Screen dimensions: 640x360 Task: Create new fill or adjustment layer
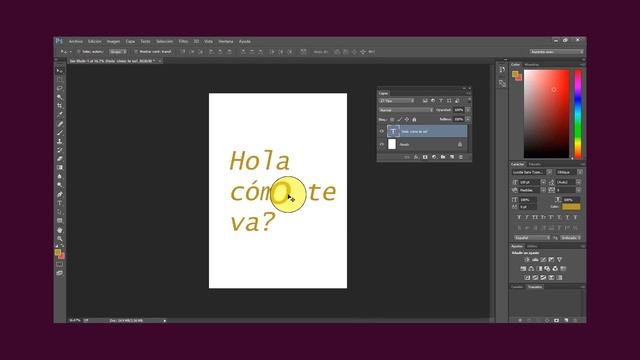coord(434,157)
